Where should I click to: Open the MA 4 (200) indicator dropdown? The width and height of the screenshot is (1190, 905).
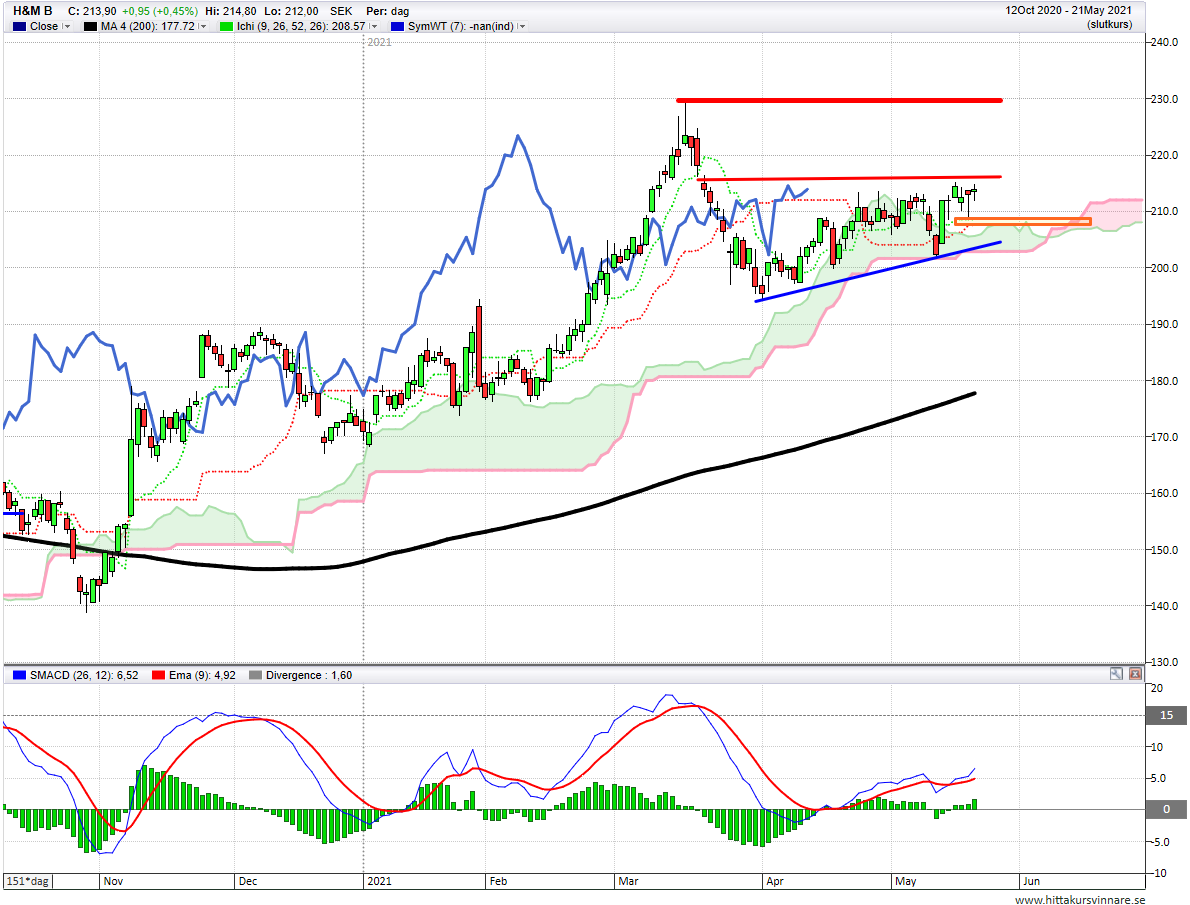(x=203, y=27)
